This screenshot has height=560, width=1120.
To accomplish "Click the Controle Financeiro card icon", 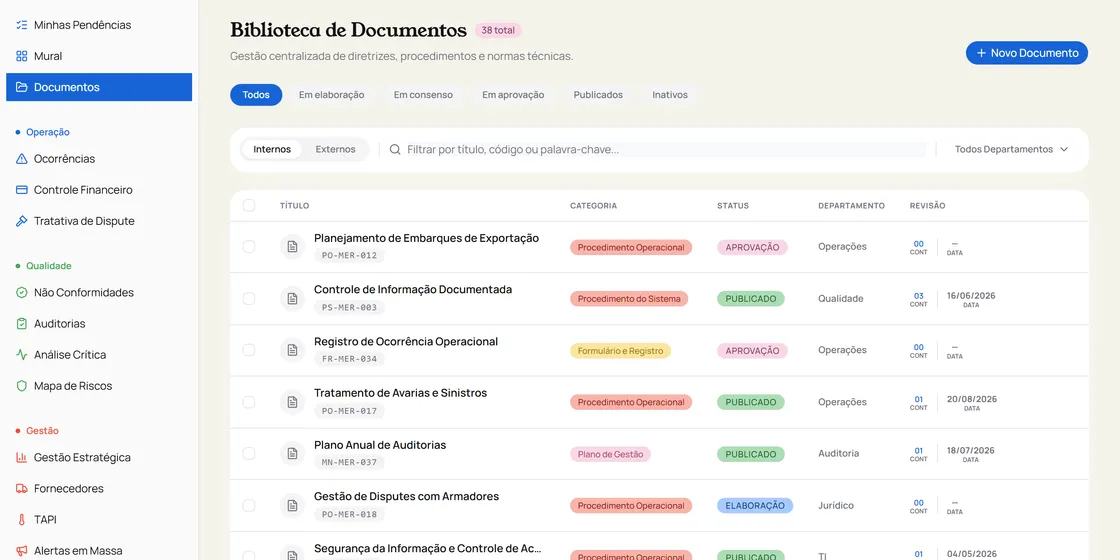I will [x=21, y=190].
